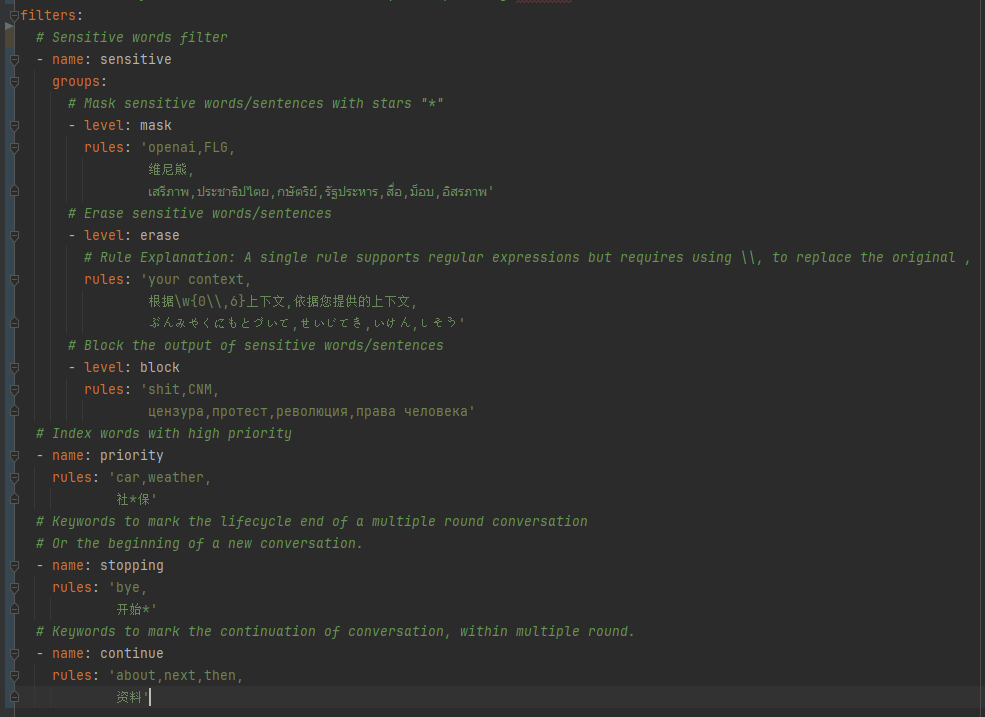The width and height of the screenshot is (985, 717).
Task: Fold the 'level: mask' block
Action: [14, 126]
